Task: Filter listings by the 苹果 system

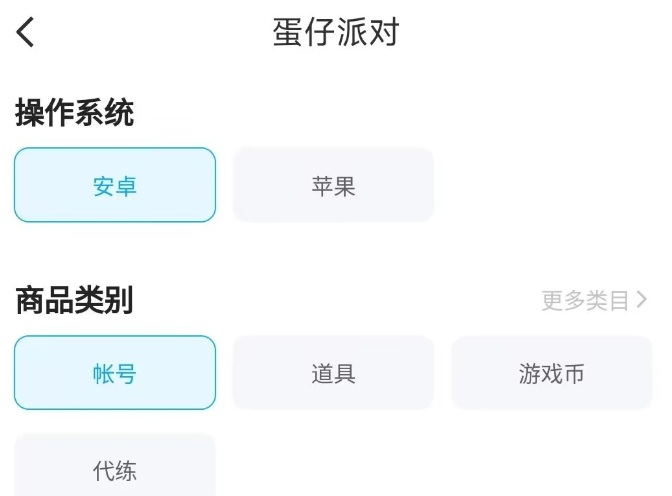Action: point(333,185)
